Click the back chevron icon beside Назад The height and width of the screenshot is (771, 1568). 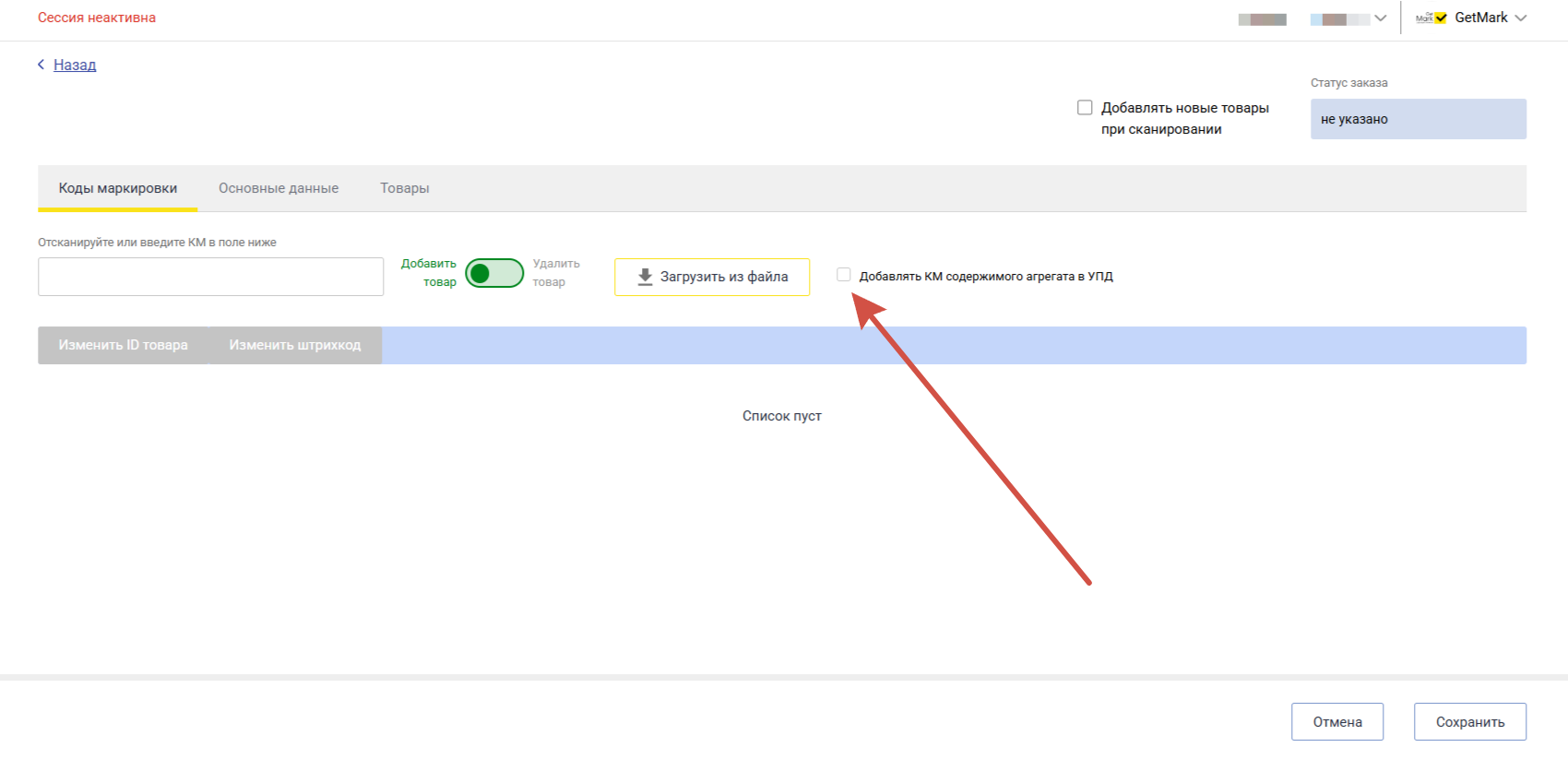click(41, 65)
